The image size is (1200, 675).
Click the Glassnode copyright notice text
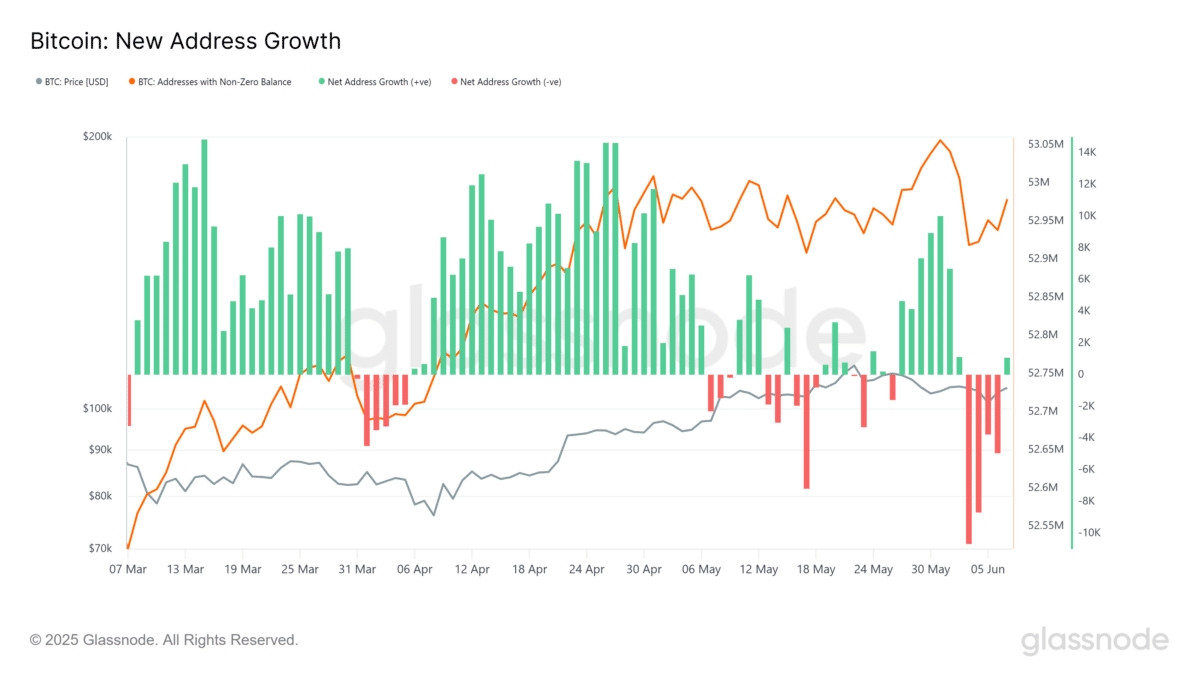(x=164, y=639)
